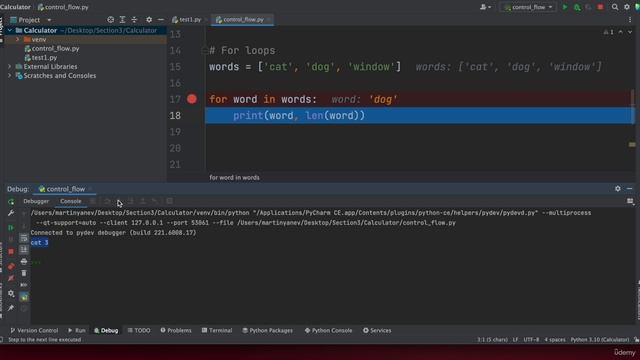This screenshot has width=640, height=360.
Task: Collapse code fold marker on line 14
Action: 204,51
